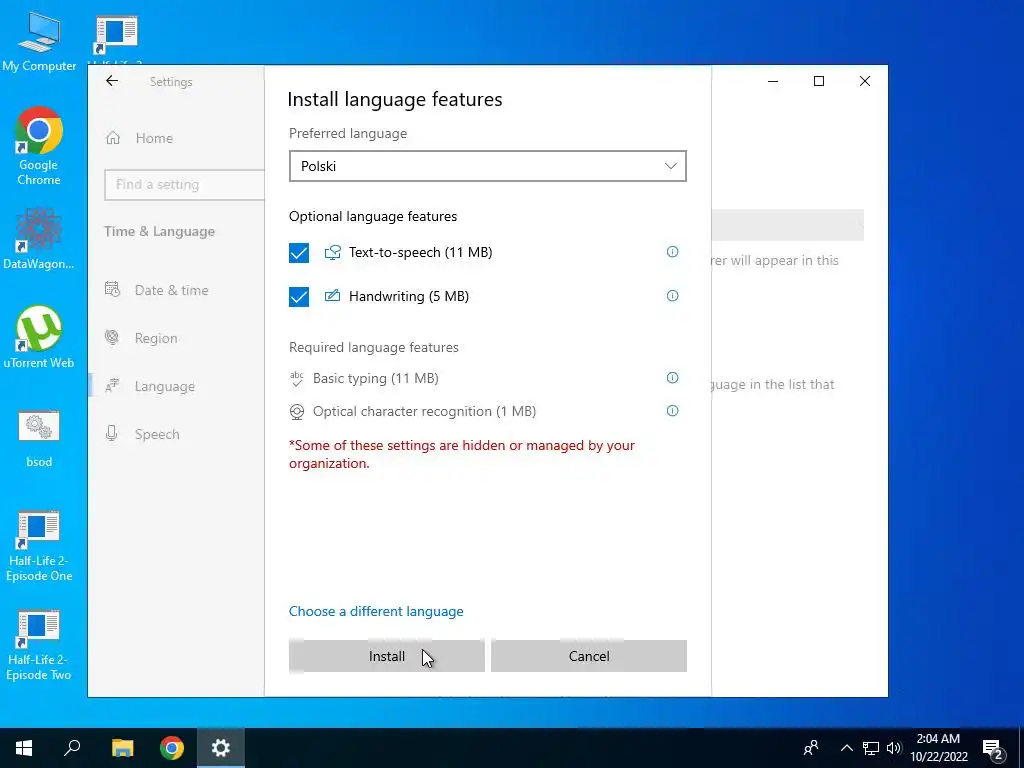Select Half-Life 2 Episode Two shortcut
The width and height of the screenshot is (1024, 768).
(39, 645)
